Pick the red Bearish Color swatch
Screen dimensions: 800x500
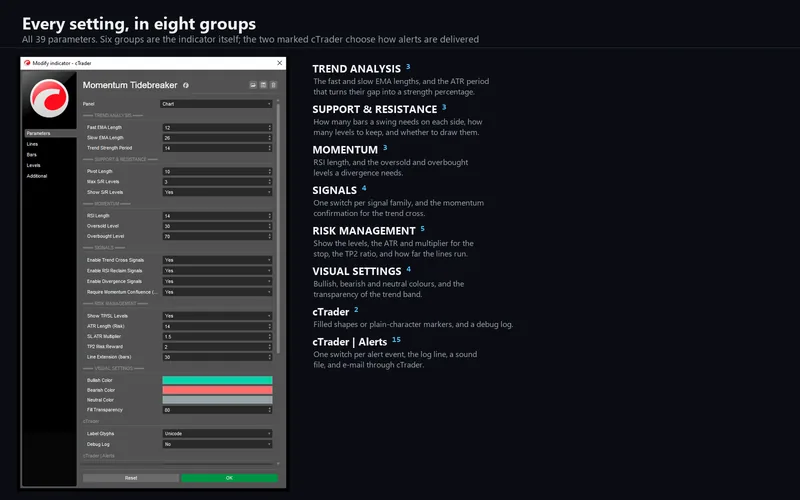point(217,390)
